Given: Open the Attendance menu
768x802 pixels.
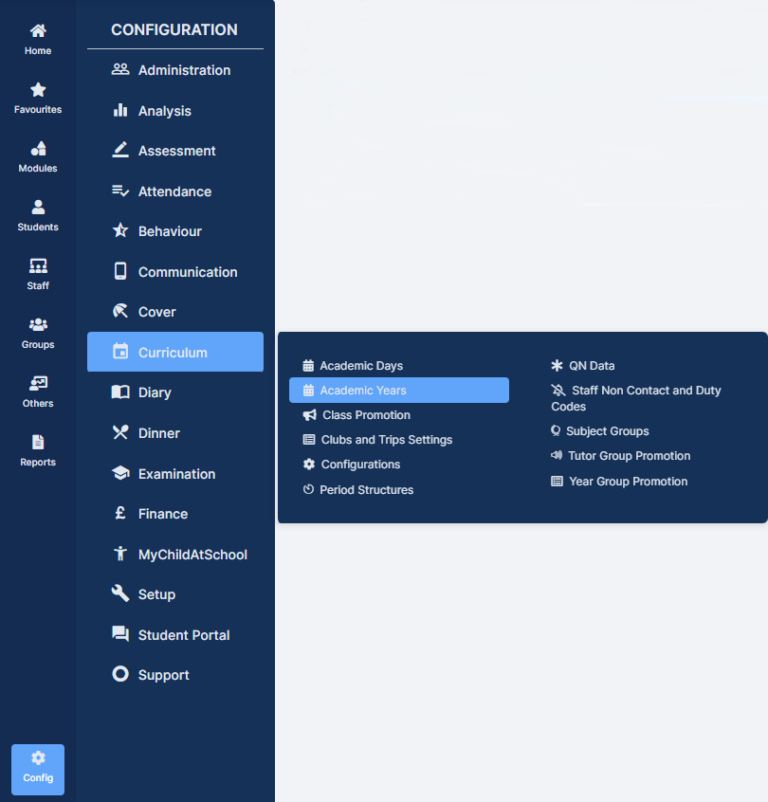Looking at the screenshot, I should click(175, 191).
